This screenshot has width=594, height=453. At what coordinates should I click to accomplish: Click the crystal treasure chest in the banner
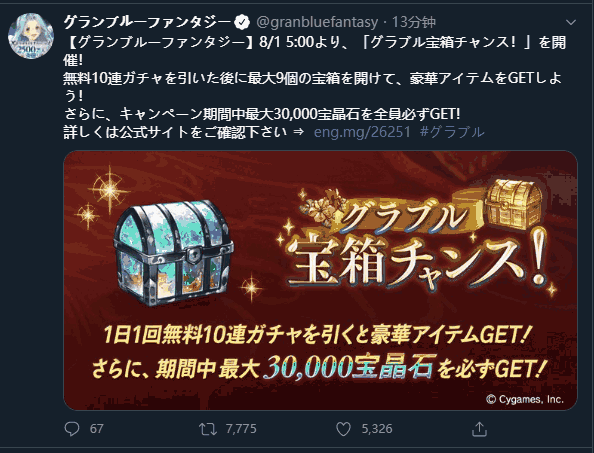pos(173,253)
